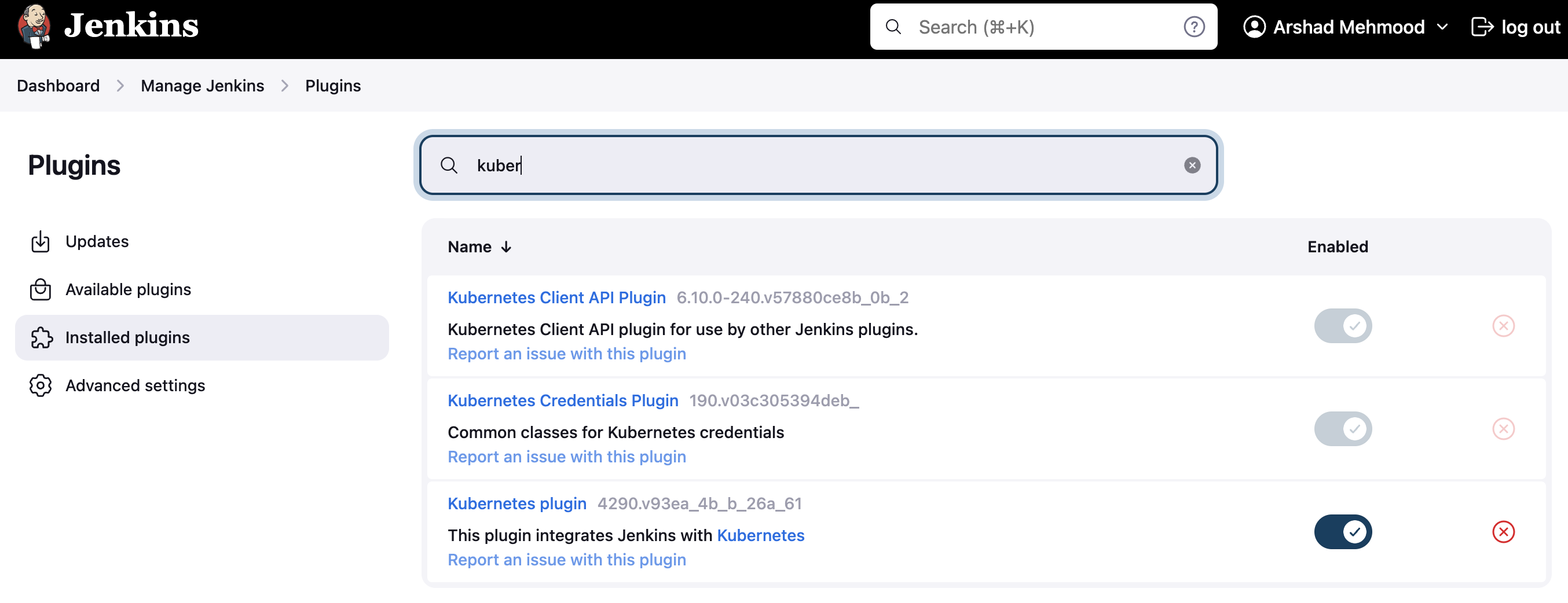Open Available plugins section
This screenshot has width=1568, height=603.
[x=202, y=289]
